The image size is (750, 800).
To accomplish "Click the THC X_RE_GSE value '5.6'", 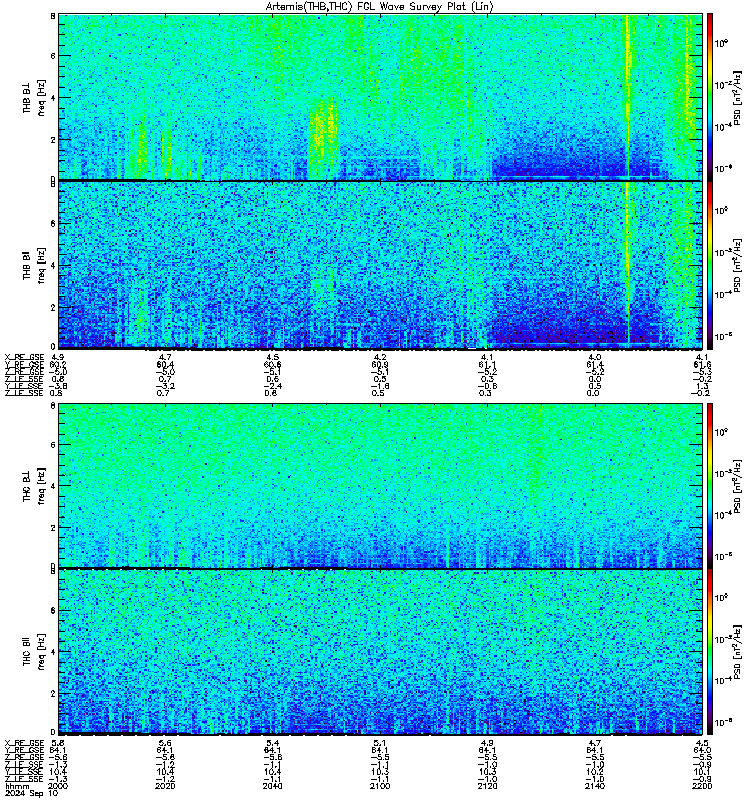I will [165, 743].
